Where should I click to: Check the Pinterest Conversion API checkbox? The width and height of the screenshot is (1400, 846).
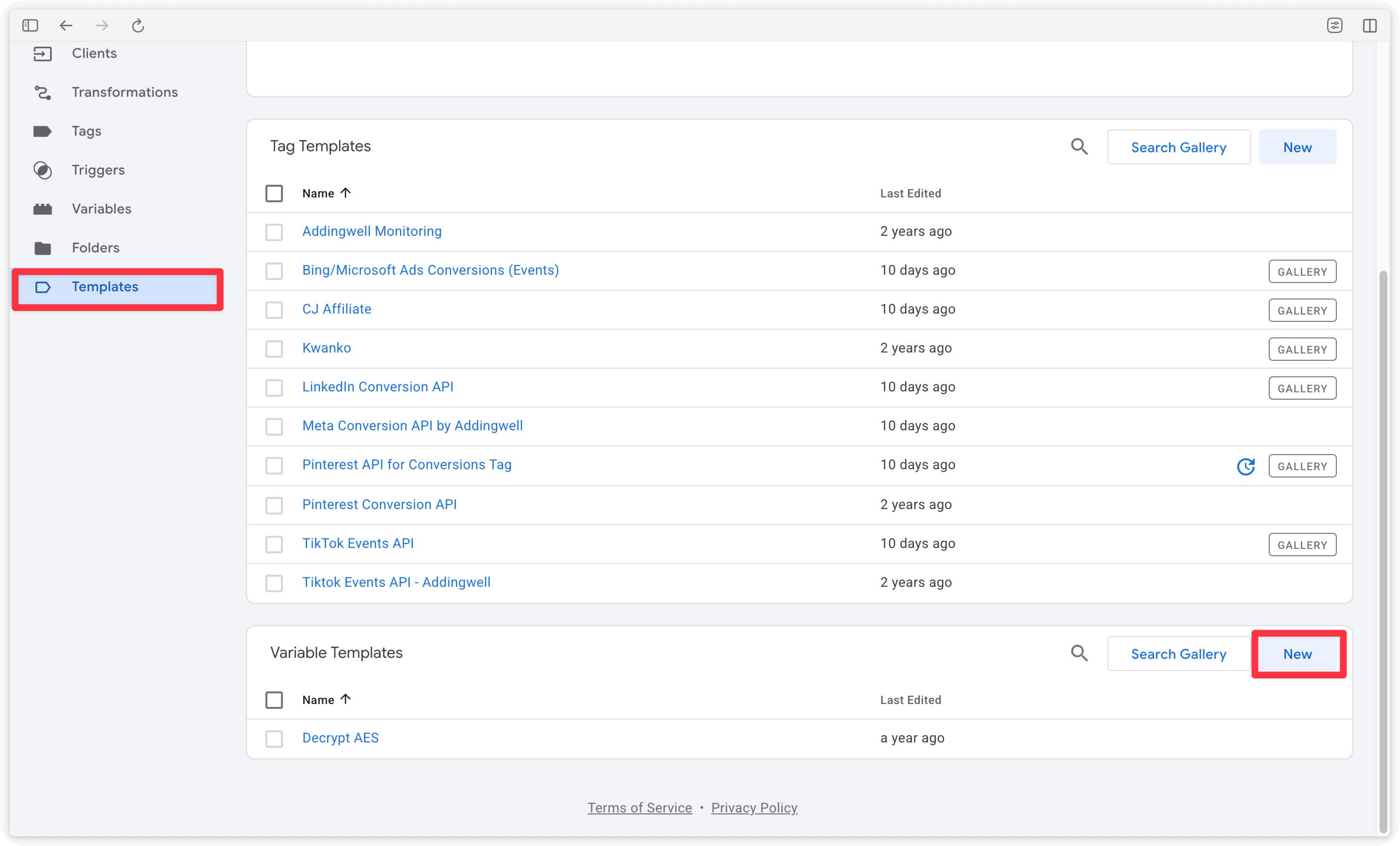[274, 505]
